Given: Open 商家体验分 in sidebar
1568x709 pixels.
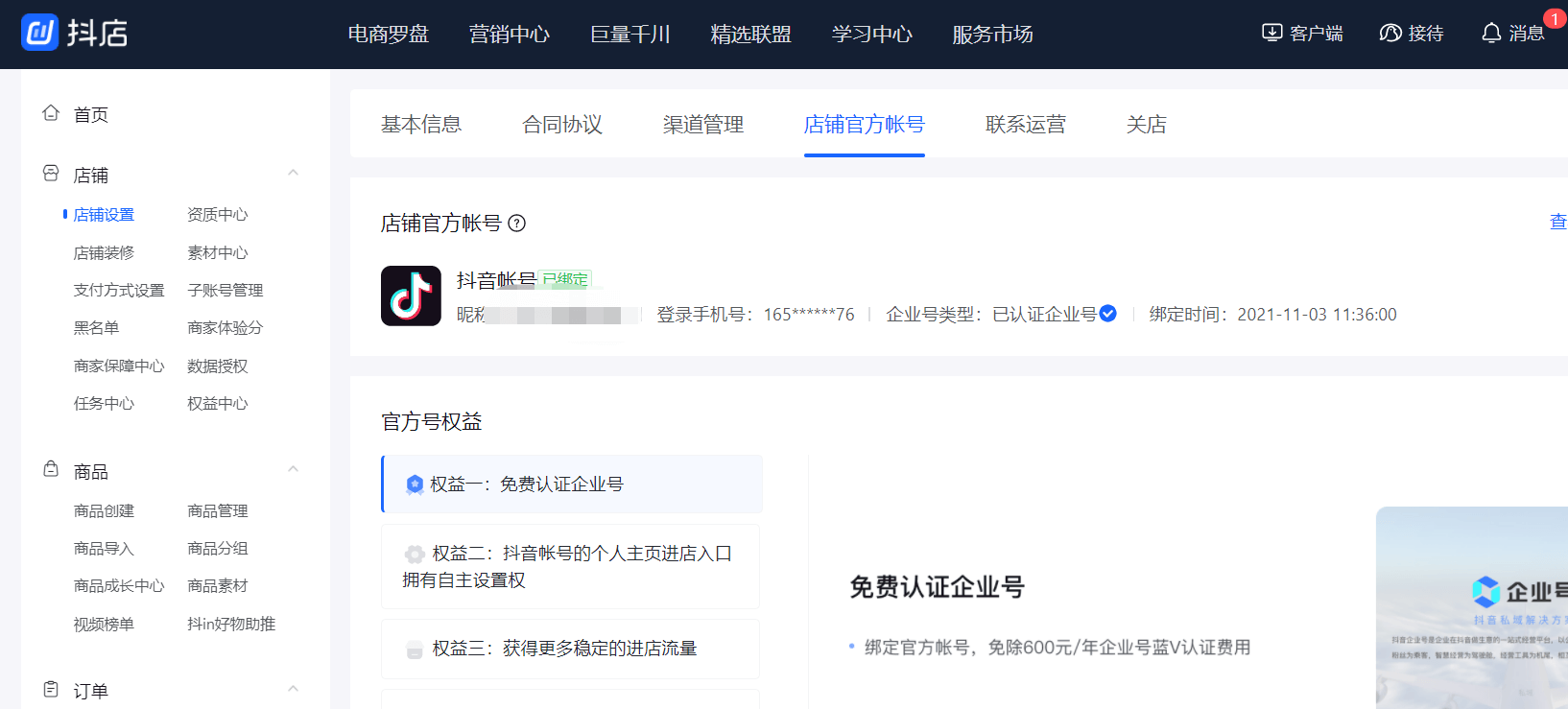Looking at the screenshot, I should pyautogui.click(x=226, y=328).
